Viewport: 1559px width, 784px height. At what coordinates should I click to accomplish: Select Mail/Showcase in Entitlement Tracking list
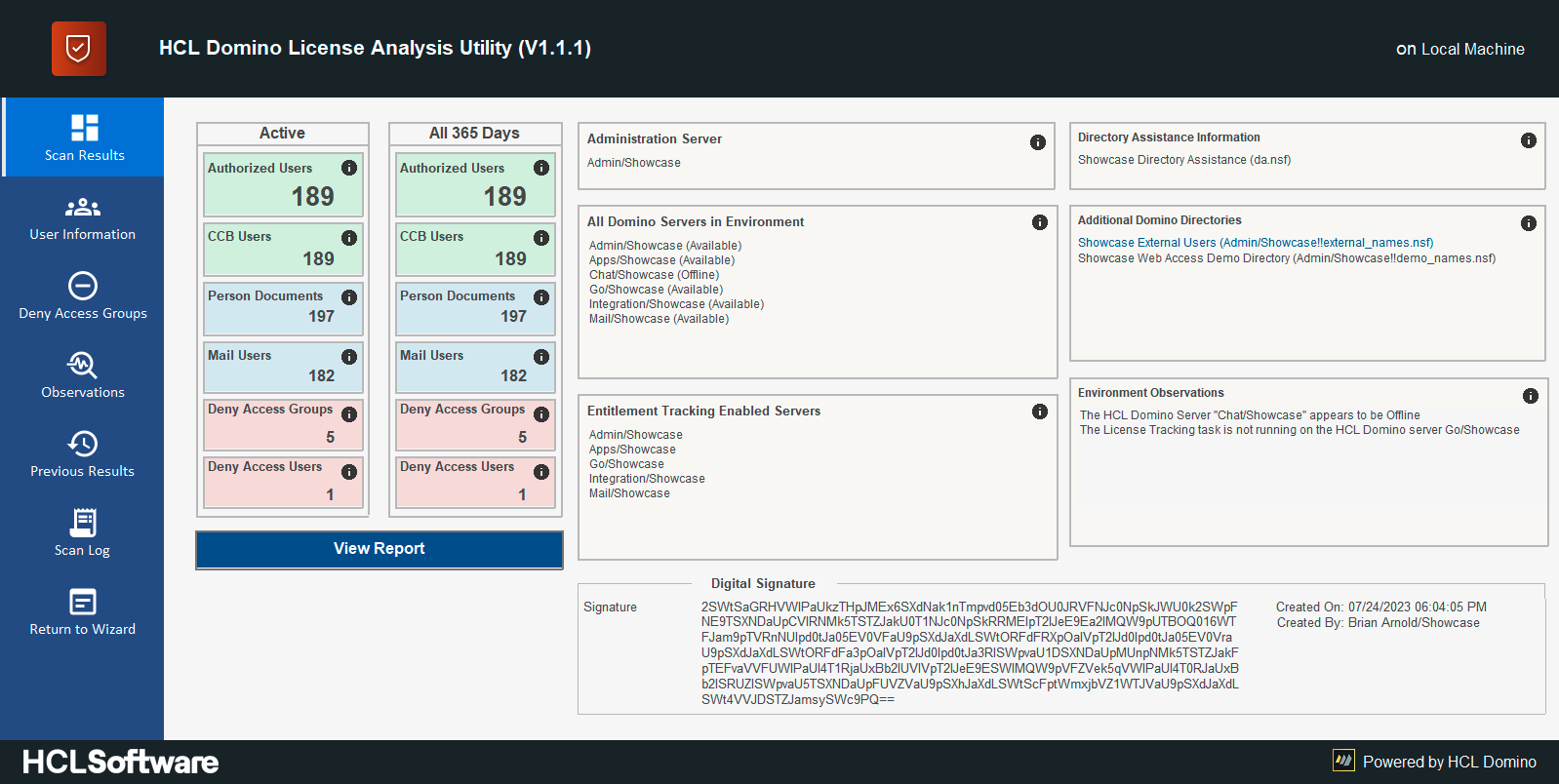coord(630,493)
